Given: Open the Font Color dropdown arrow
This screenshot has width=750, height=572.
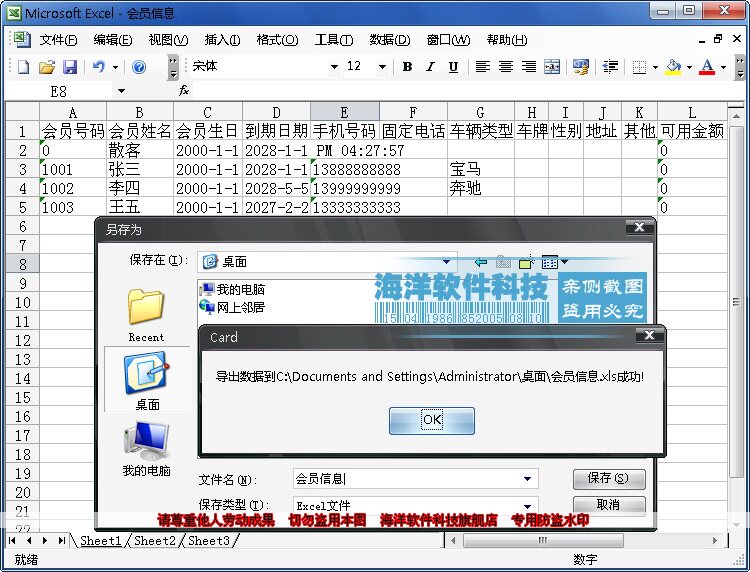Looking at the screenshot, I should (723, 67).
